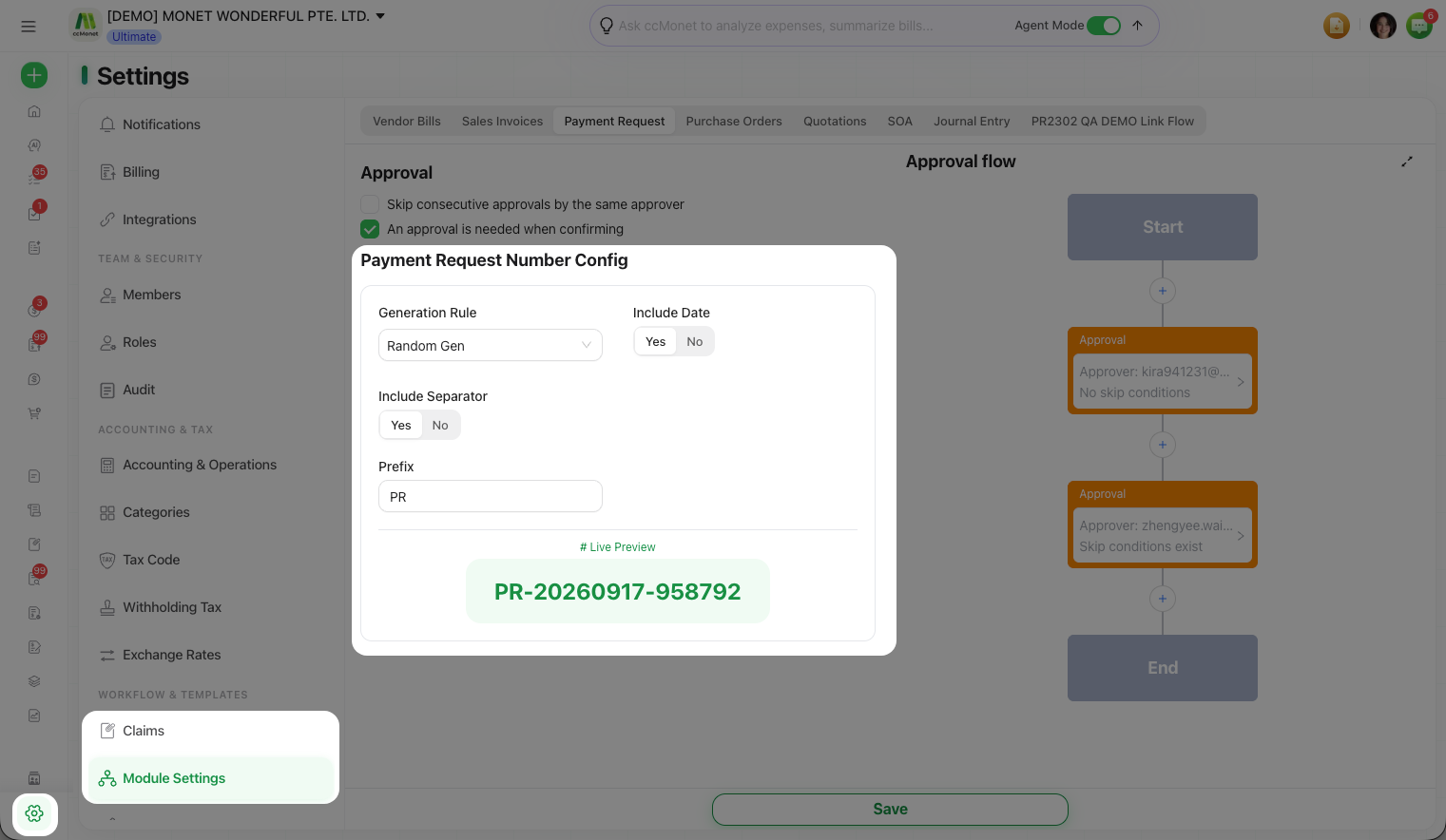Switch to the Quotations tab
The width and height of the screenshot is (1446, 840).
pos(835,122)
